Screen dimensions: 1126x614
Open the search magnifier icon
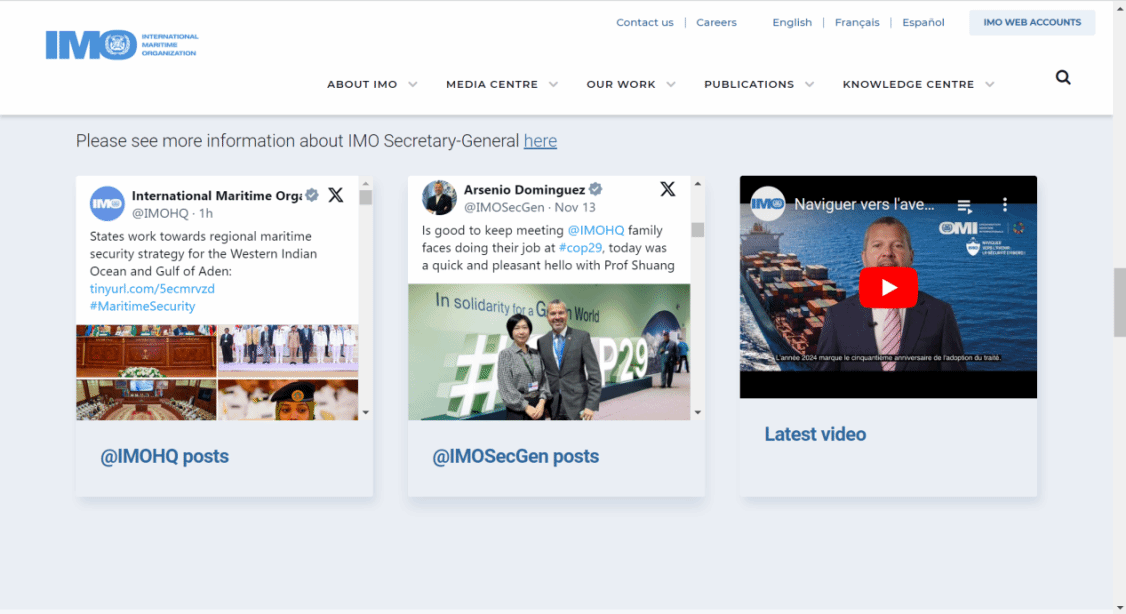point(1063,78)
